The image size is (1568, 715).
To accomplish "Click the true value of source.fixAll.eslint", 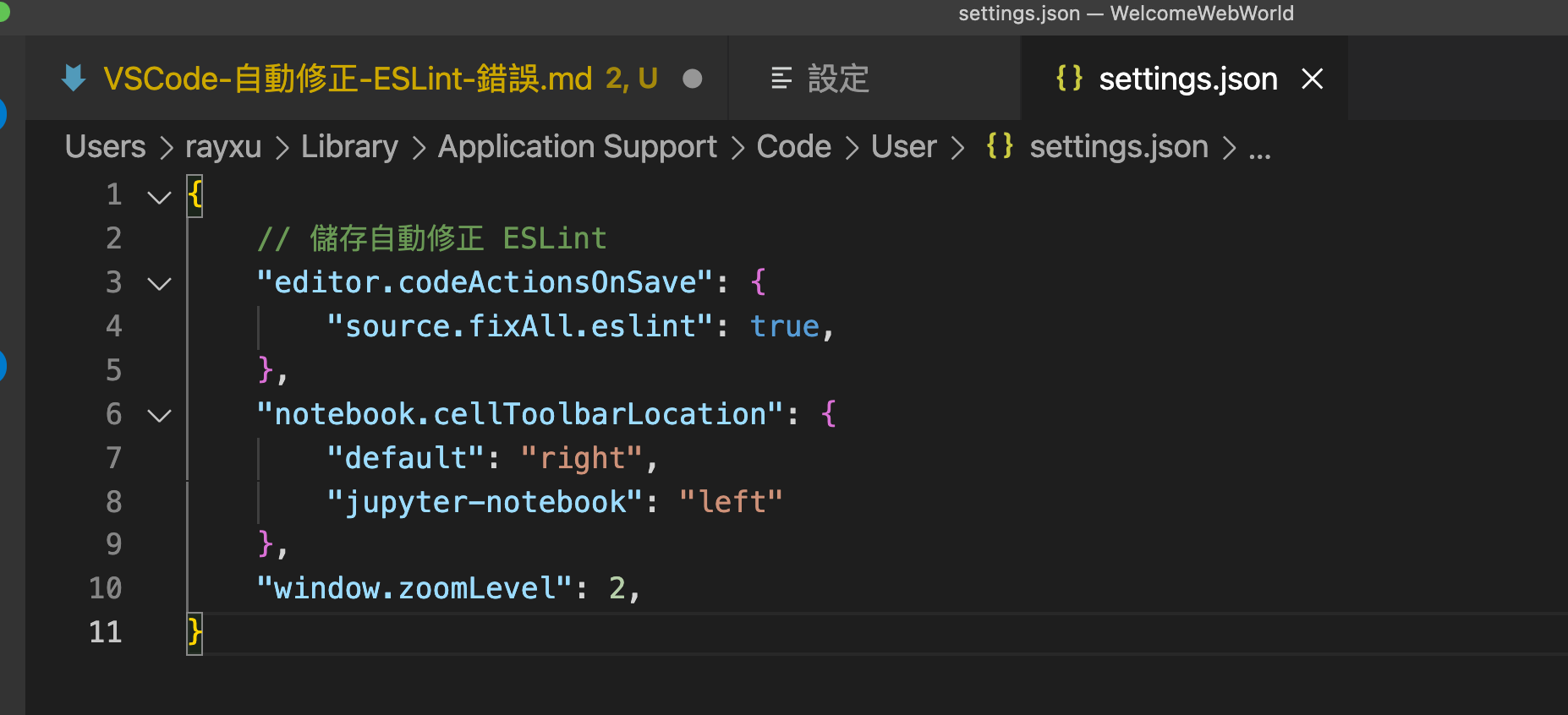I will click(x=784, y=326).
